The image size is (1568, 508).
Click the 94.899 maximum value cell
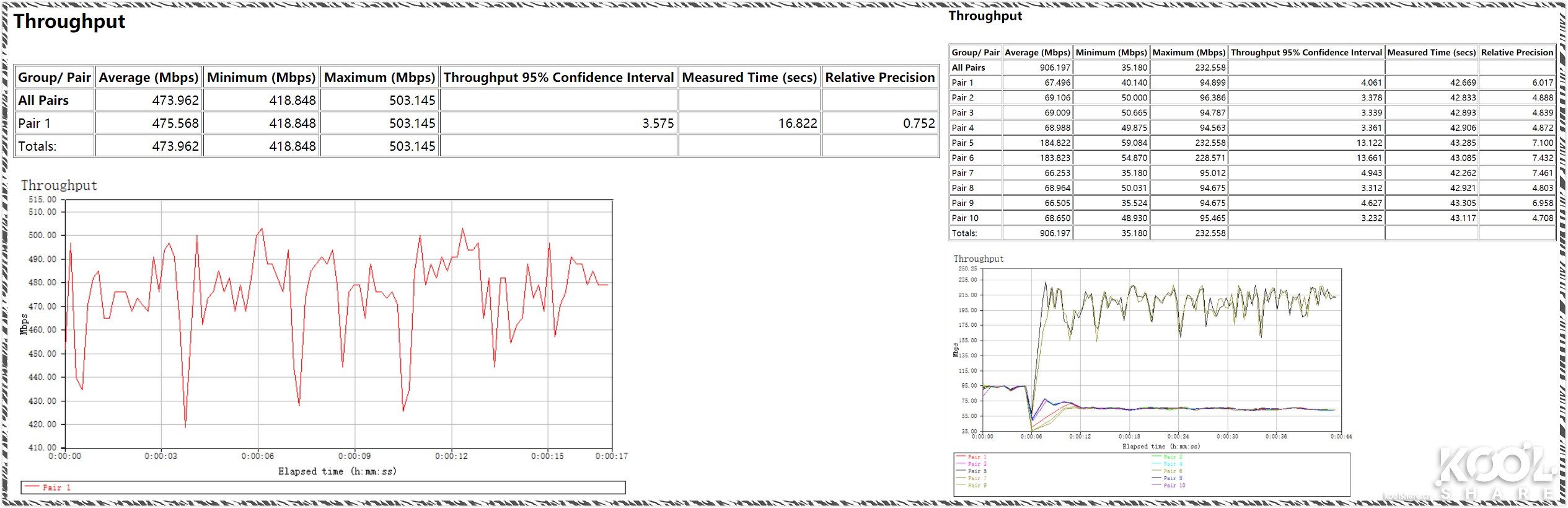point(1189,82)
